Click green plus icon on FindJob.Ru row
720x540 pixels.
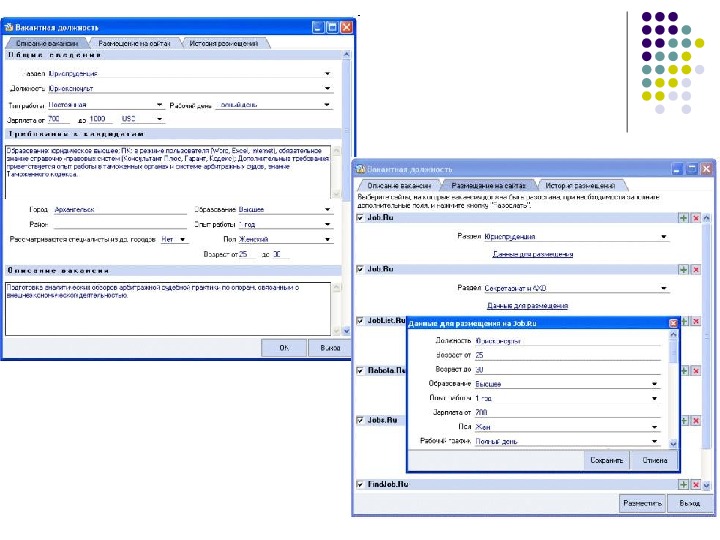[x=683, y=484]
